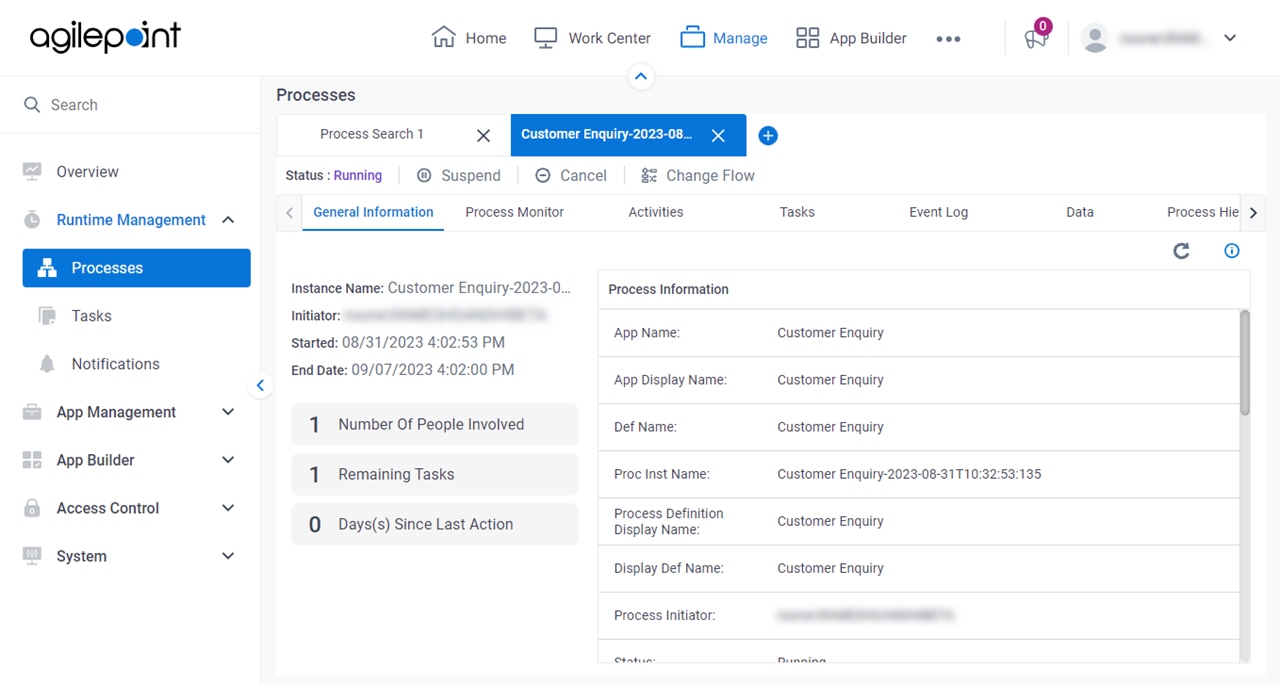Click the Runtime Management clock icon
Image resolution: width=1280 pixels, height=684 pixels.
point(32,219)
